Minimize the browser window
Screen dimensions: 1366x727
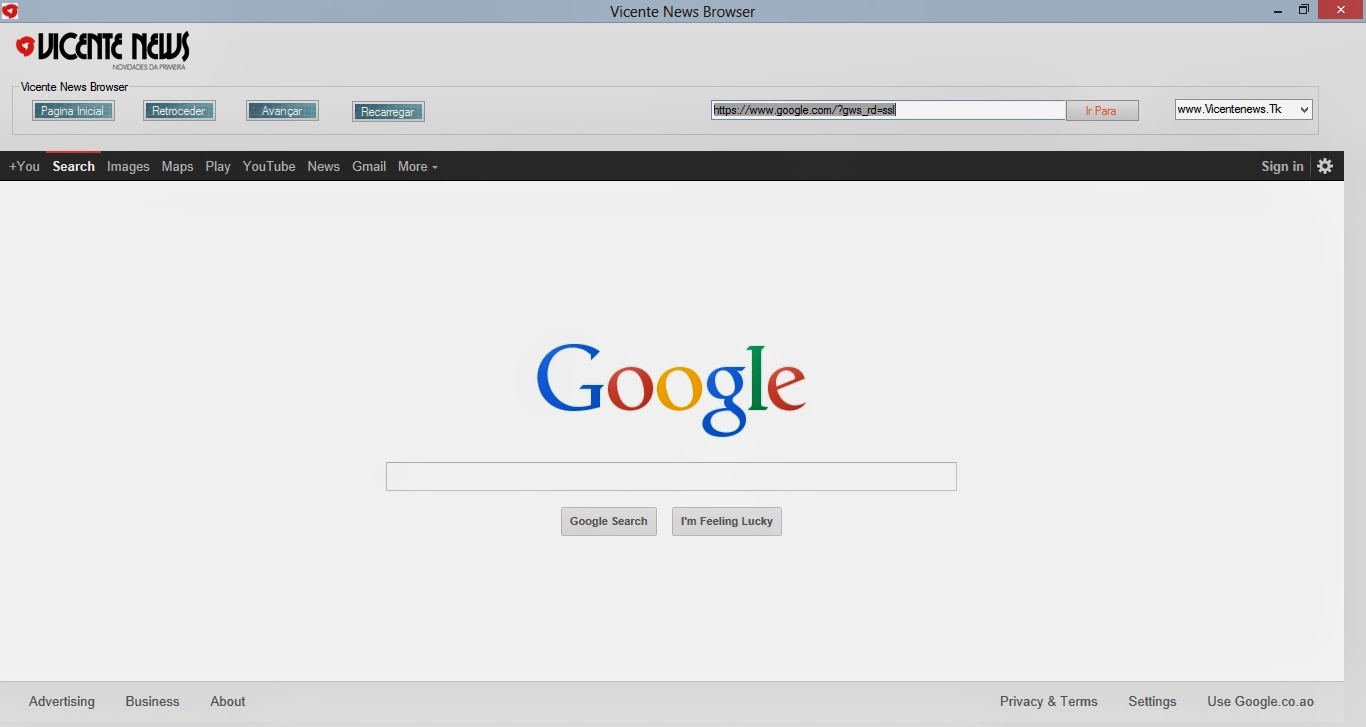[1278, 11]
